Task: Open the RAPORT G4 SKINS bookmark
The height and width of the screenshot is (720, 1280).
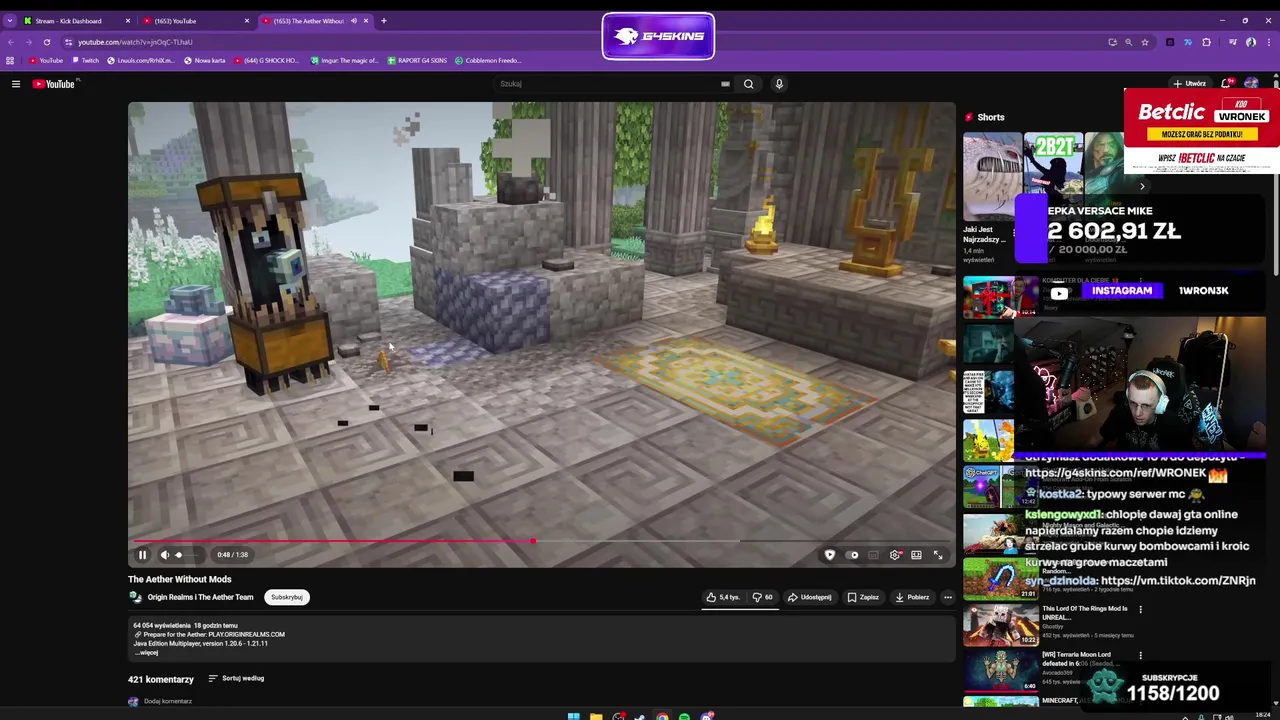Action: point(417,61)
